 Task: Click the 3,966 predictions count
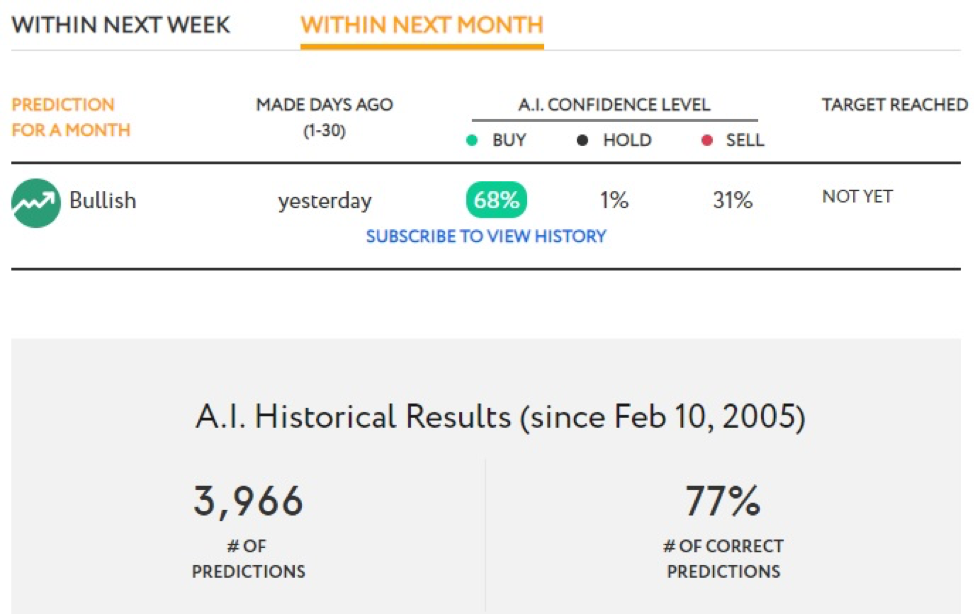coord(248,502)
